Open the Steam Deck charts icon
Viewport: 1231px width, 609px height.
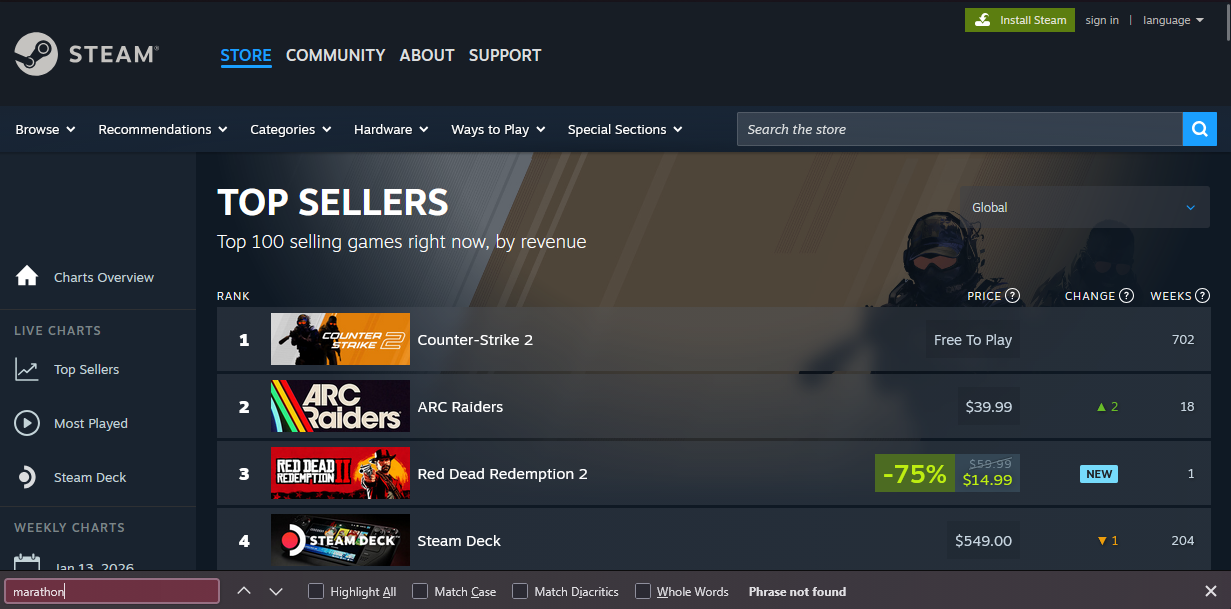click(x=27, y=477)
